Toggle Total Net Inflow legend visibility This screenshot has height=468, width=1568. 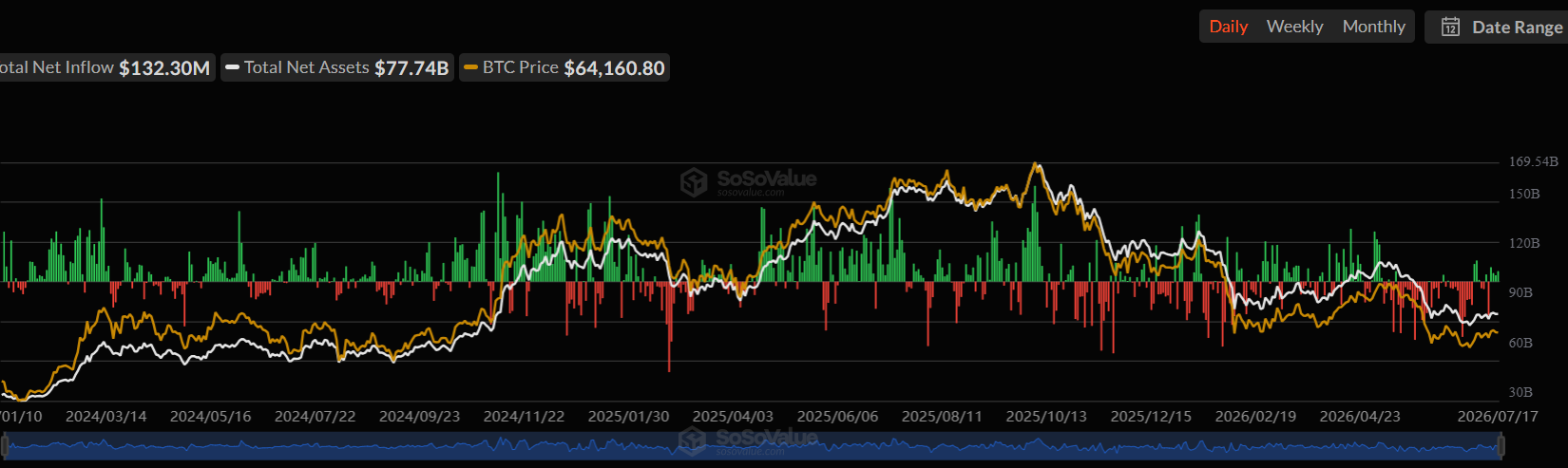point(105,67)
